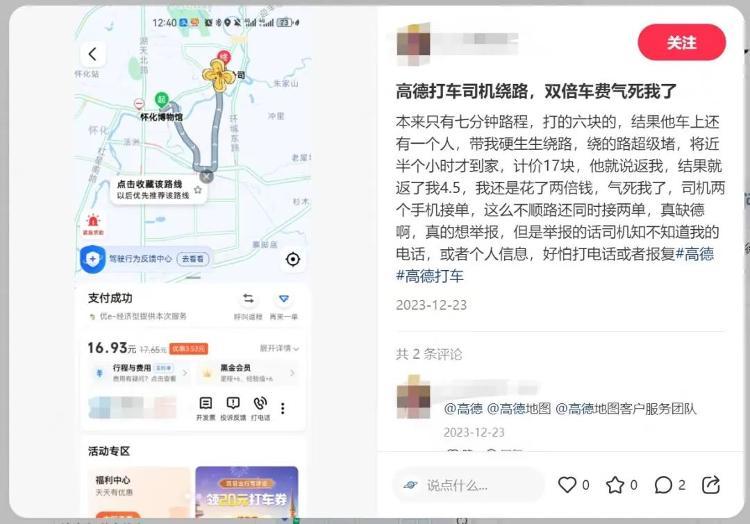Open the 领20元打车券 coupon banner

click(247, 491)
